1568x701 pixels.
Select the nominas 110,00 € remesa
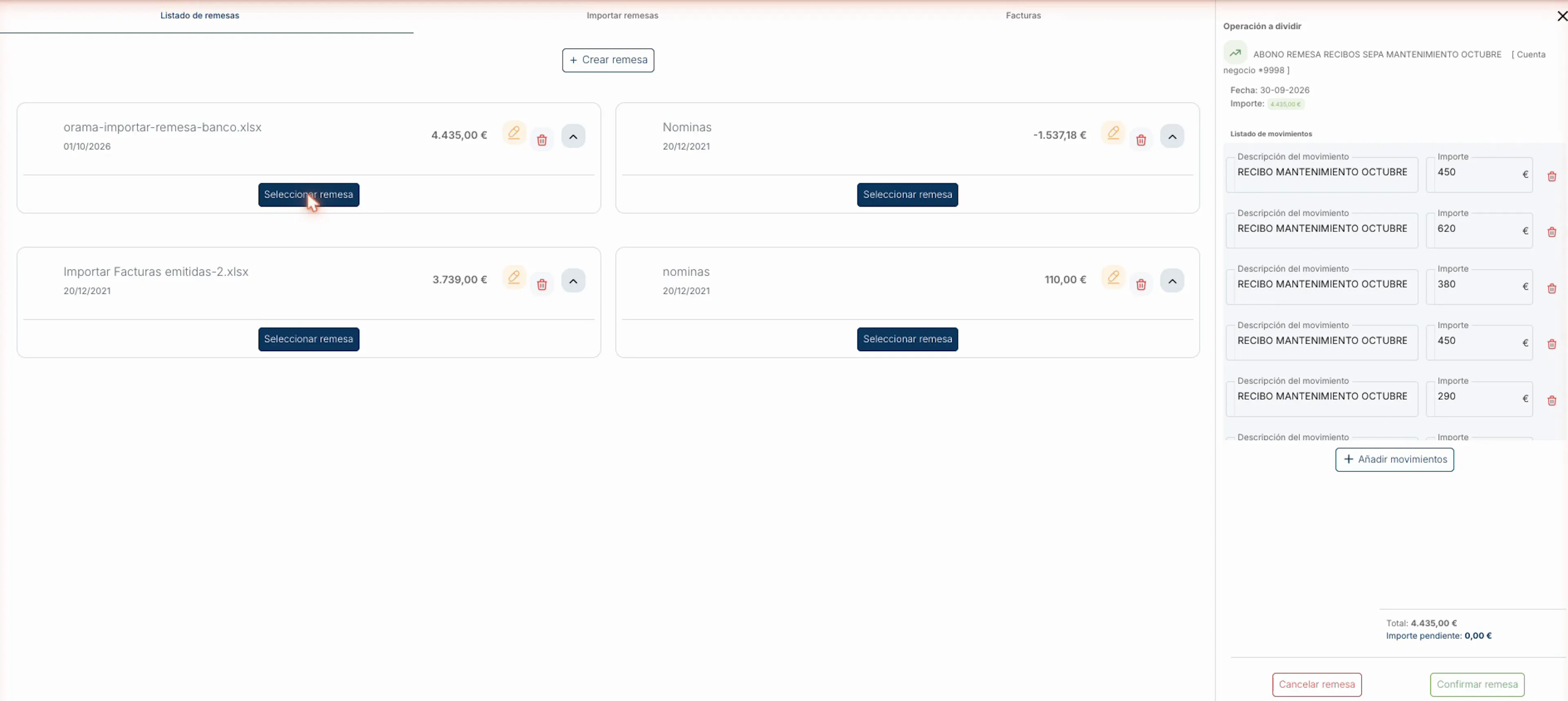pos(907,339)
